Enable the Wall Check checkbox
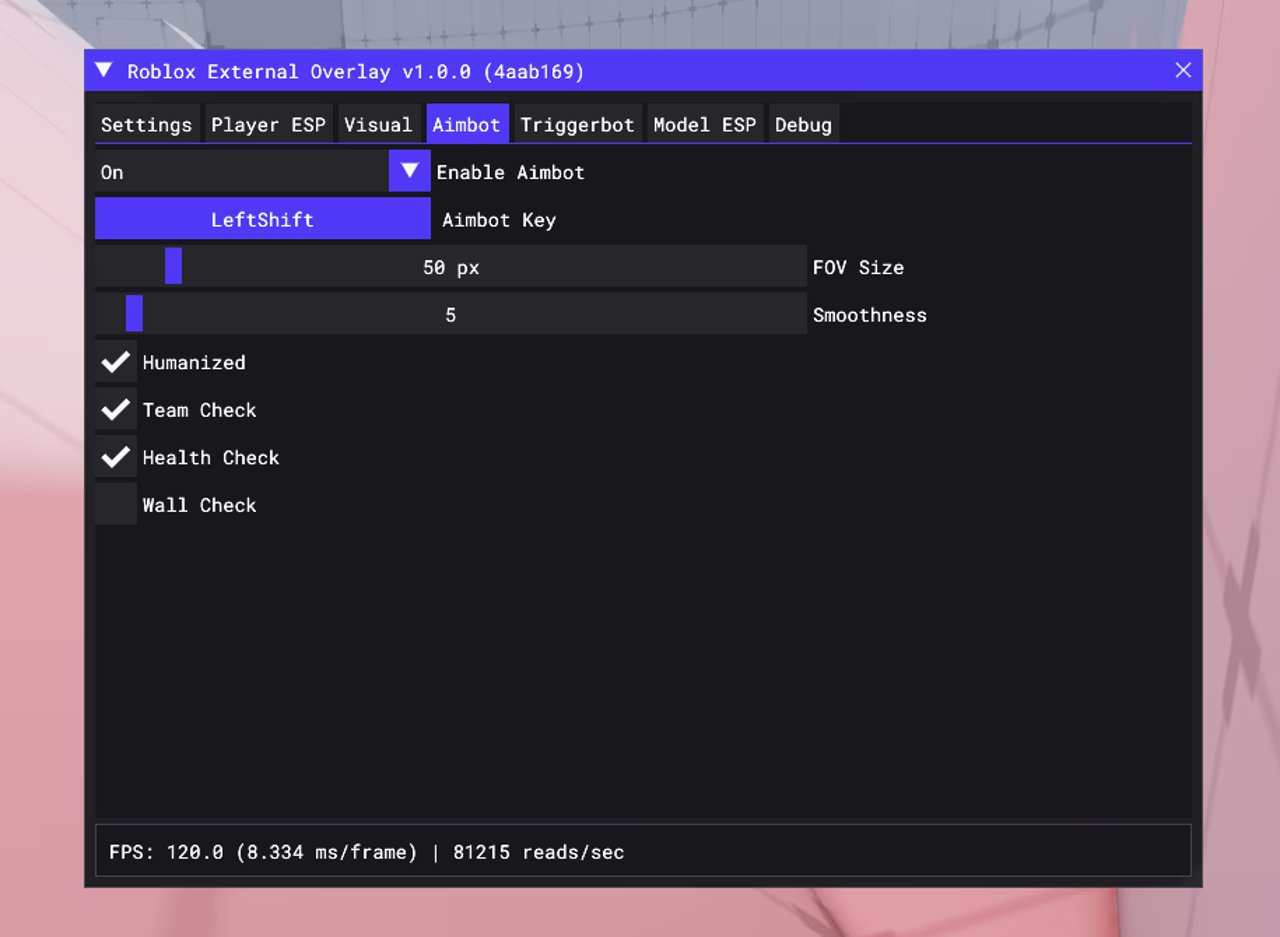The width and height of the screenshot is (1280, 937). [116, 504]
